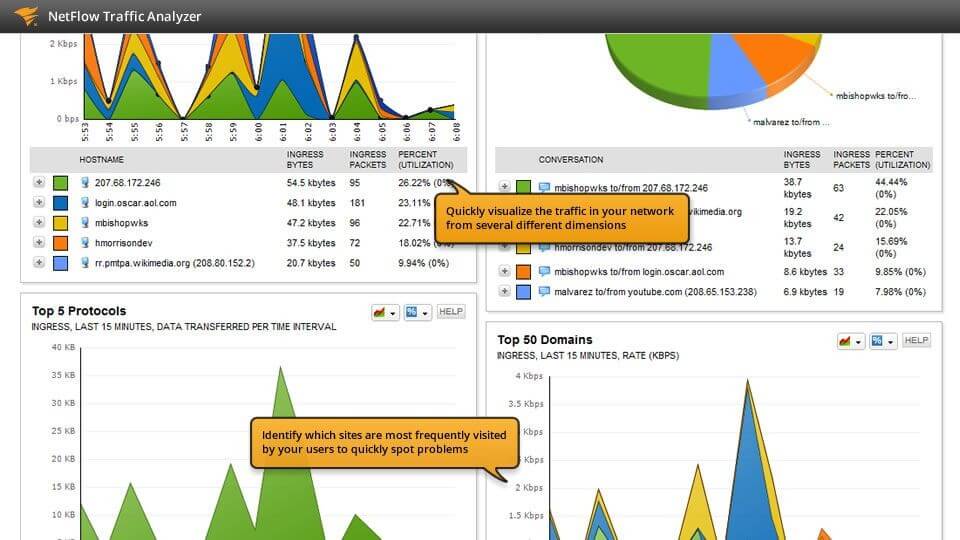Open malvarez to/from youtube.com conversation link
Viewport: 960px width, 540px height.
coord(655,291)
